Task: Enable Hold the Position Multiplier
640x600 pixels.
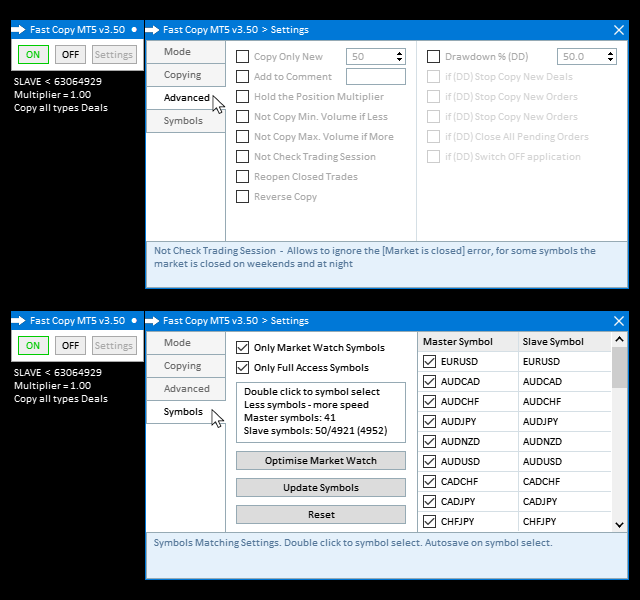Action: coord(242,97)
